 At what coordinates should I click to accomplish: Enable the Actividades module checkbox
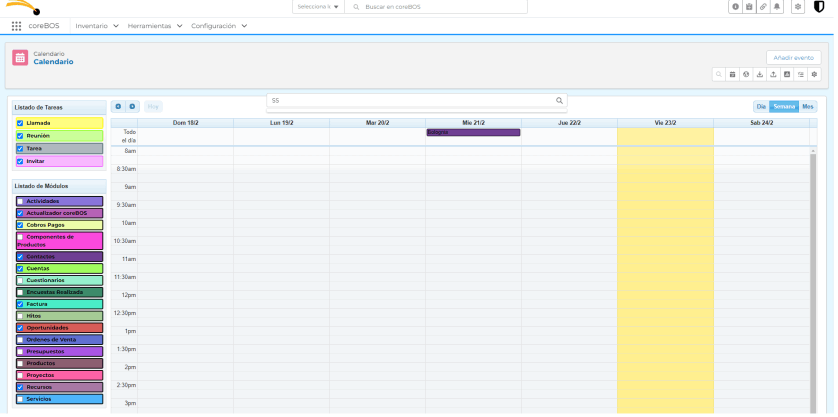click(x=20, y=201)
